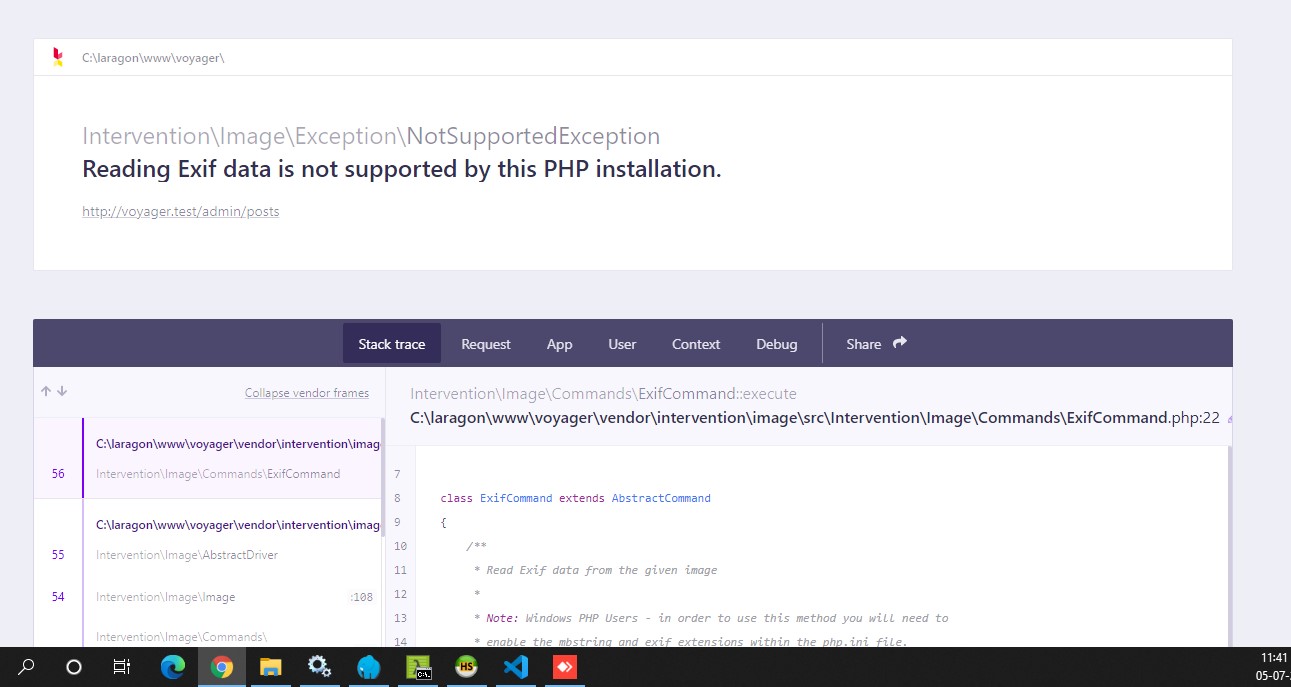The height and width of the screenshot is (687, 1291).
Task: Click code viewer vertical scrollbar
Action: click(x=1229, y=546)
